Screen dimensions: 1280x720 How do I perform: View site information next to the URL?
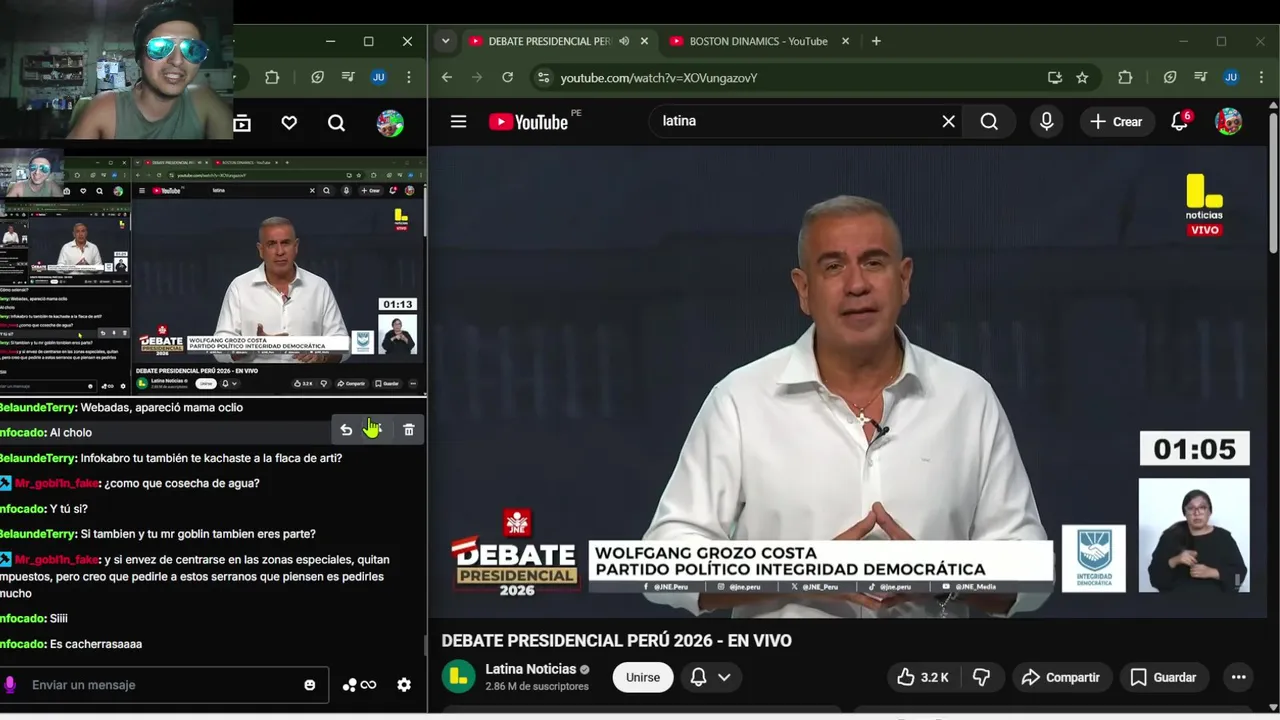click(542, 77)
